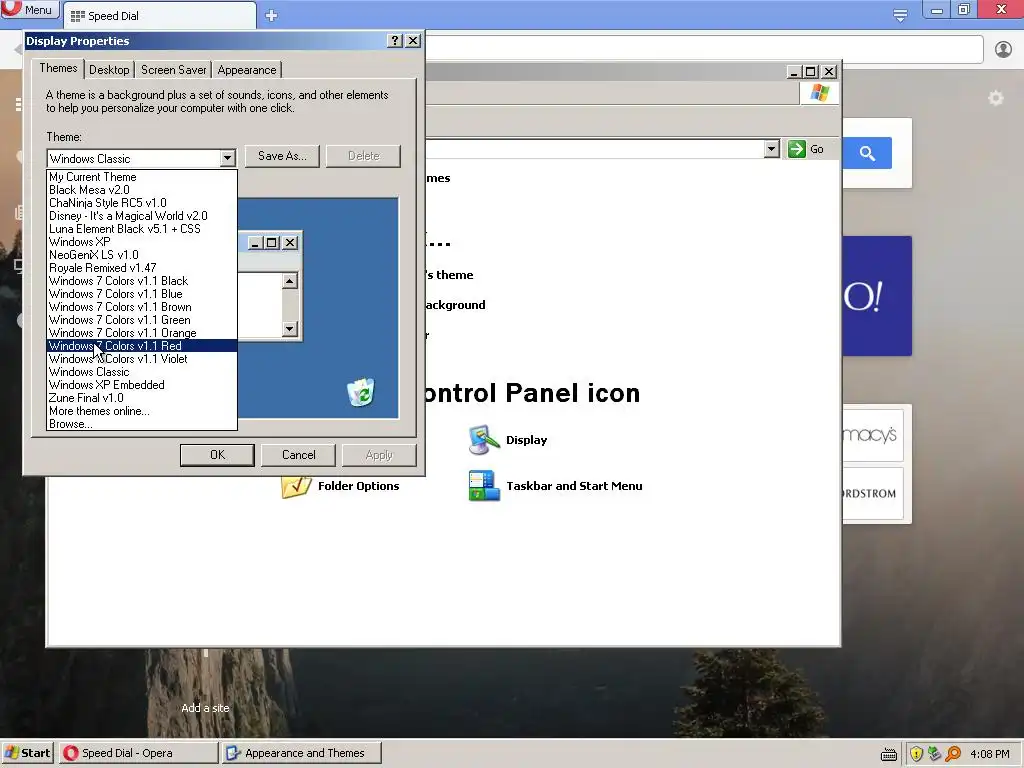Click preview window scroll down arrow
The width and height of the screenshot is (1024, 768).
(x=290, y=328)
